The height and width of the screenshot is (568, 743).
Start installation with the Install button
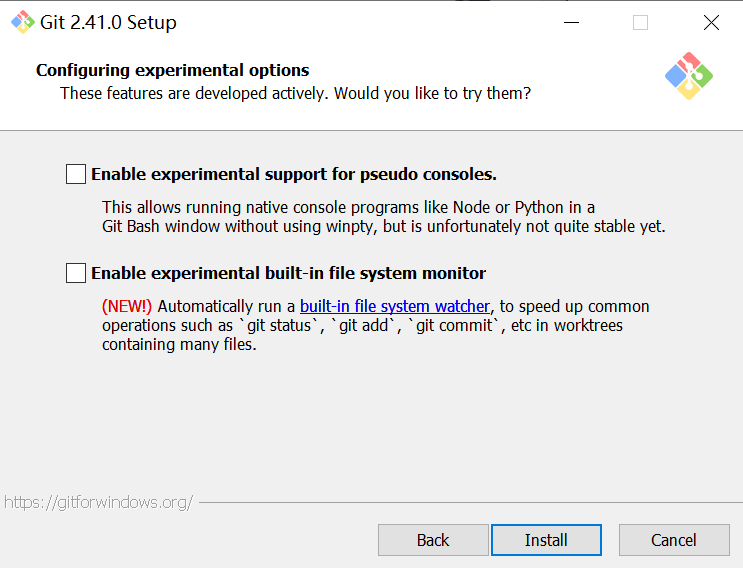546,540
